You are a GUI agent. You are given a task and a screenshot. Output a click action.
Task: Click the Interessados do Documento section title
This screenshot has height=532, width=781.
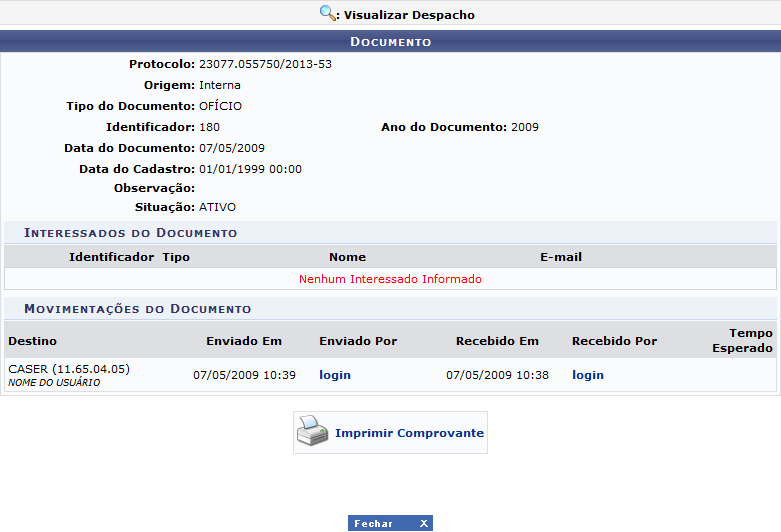click(130, 233)
